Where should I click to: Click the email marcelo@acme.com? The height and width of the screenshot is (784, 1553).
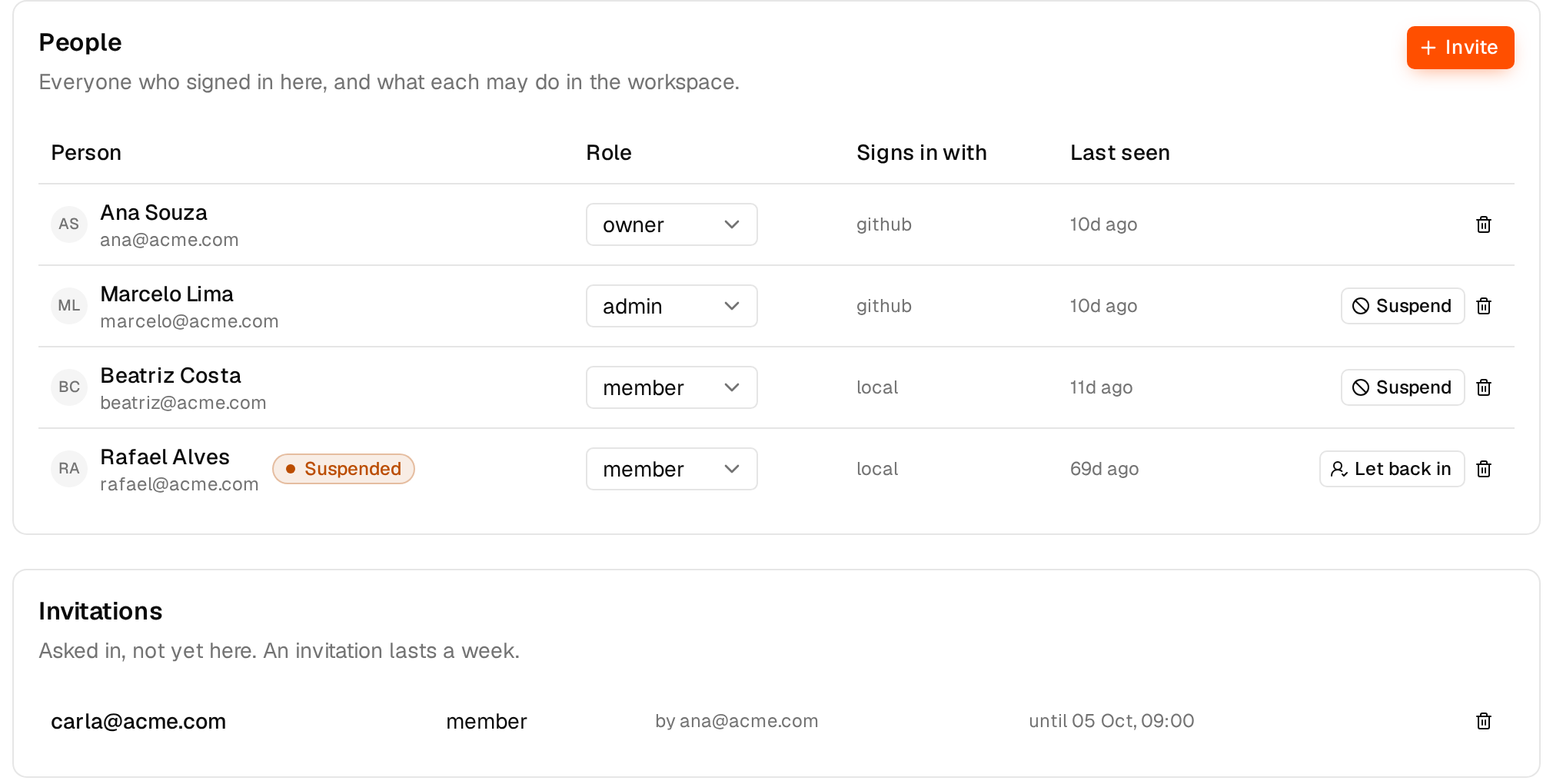[189, 321]
